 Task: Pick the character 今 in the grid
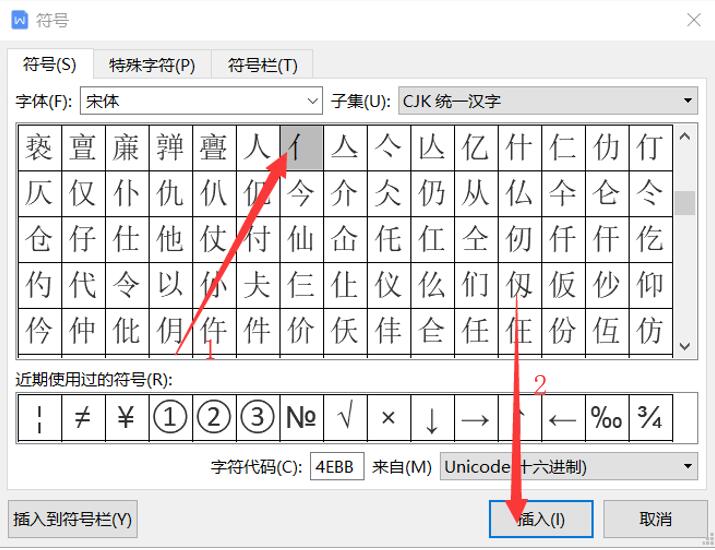[x=301, y=193]
